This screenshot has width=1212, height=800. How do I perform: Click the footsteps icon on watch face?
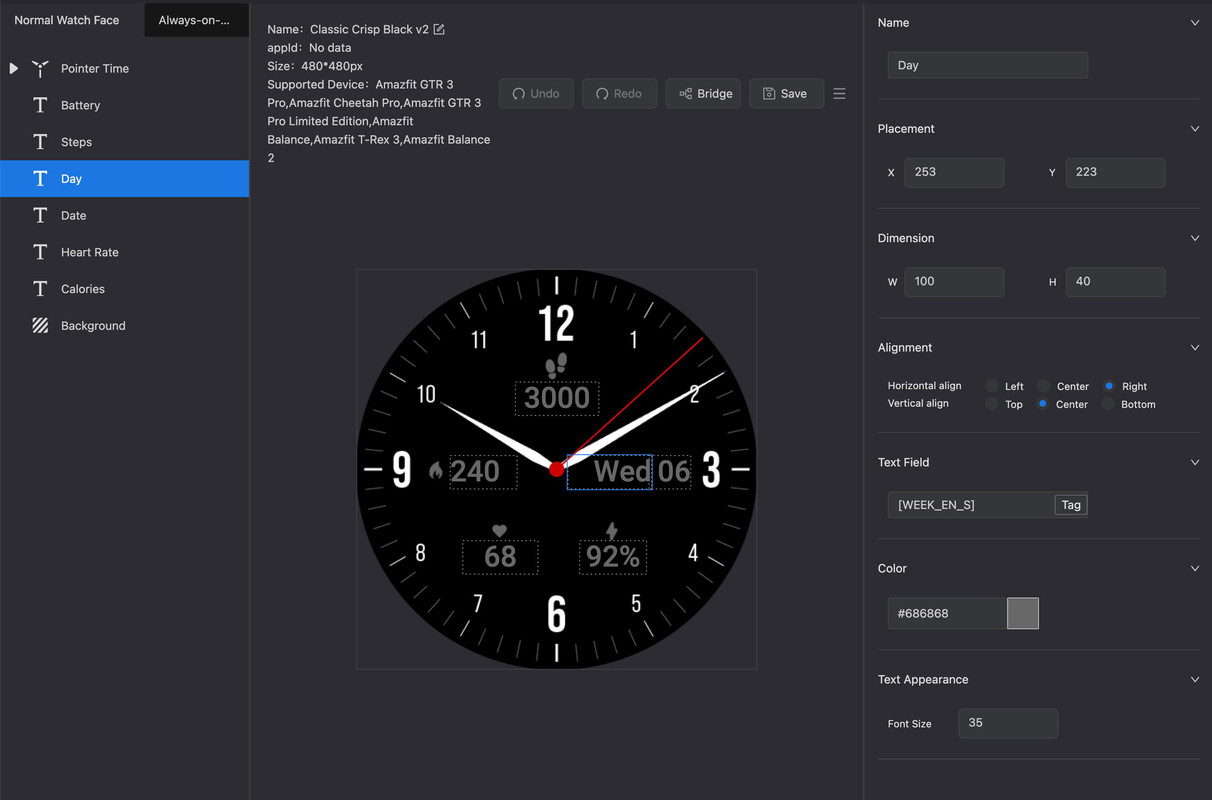557,365
